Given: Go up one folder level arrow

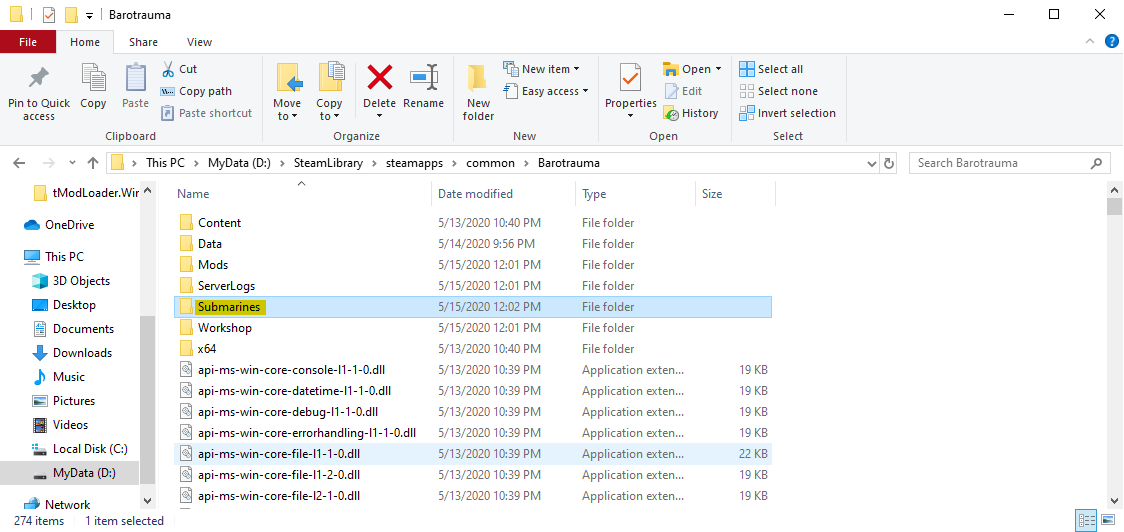Looking at the screenshot, I should pyautogui.click(x=93, y=163).
